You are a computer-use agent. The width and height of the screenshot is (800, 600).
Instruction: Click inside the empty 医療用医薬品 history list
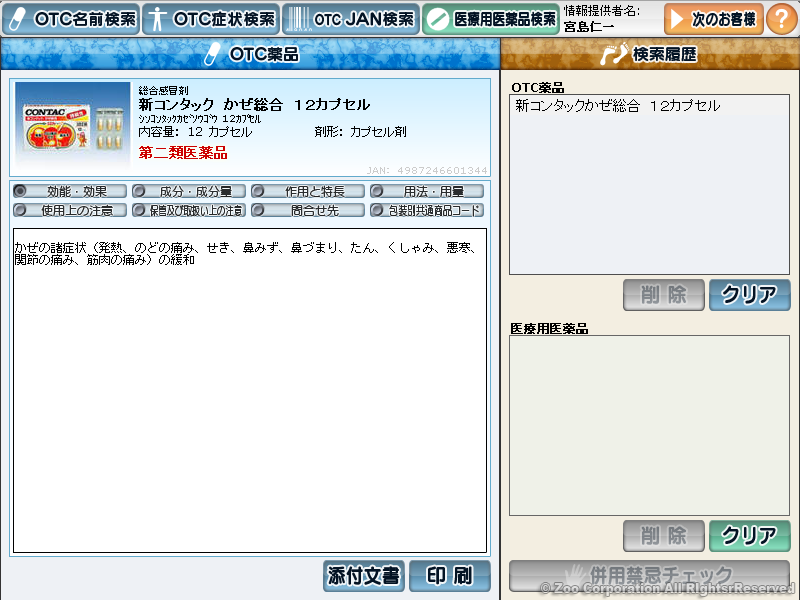(649, 425)
